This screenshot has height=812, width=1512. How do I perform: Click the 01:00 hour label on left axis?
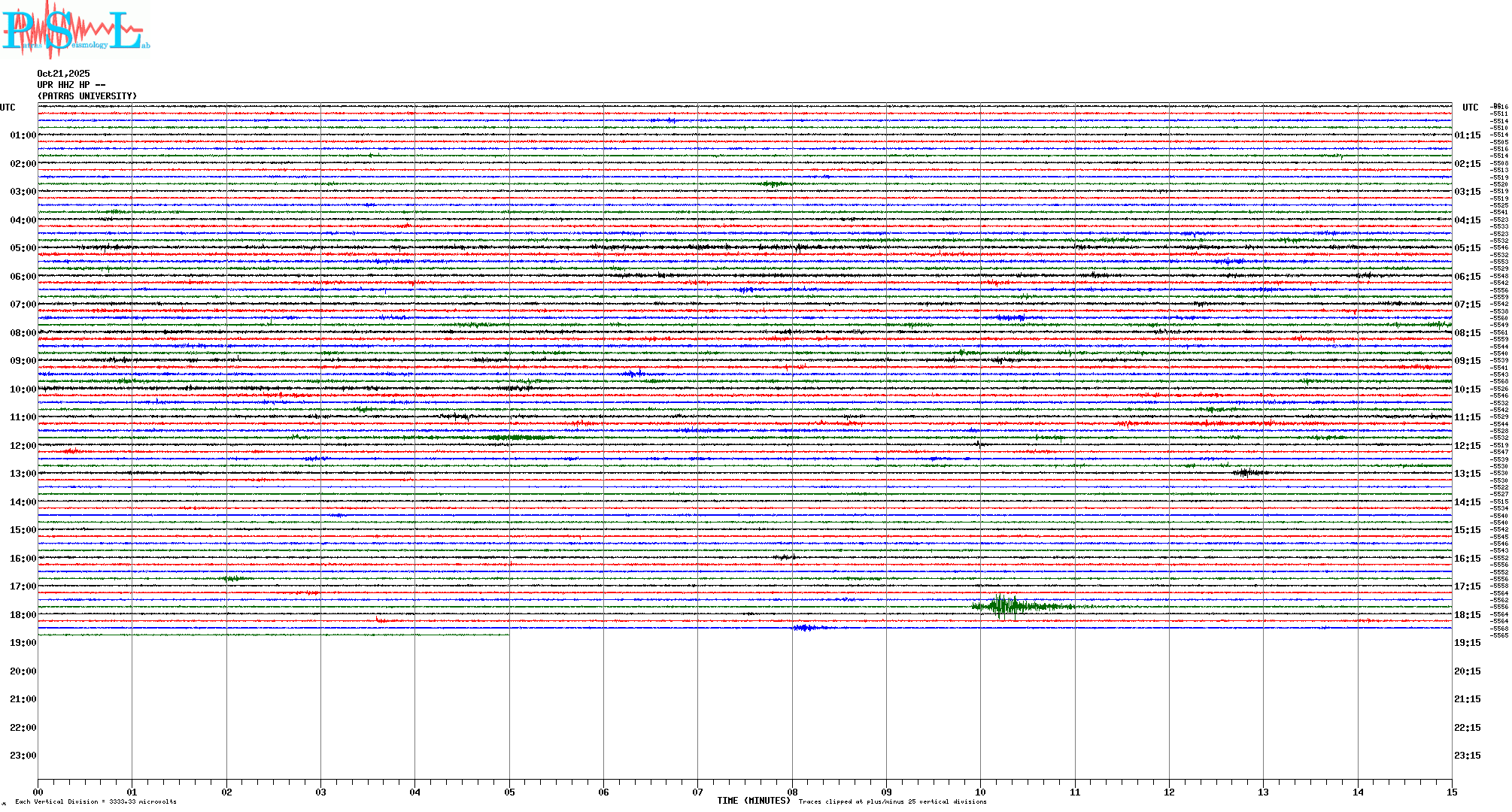pyautogui.click(x=23, y=135)
